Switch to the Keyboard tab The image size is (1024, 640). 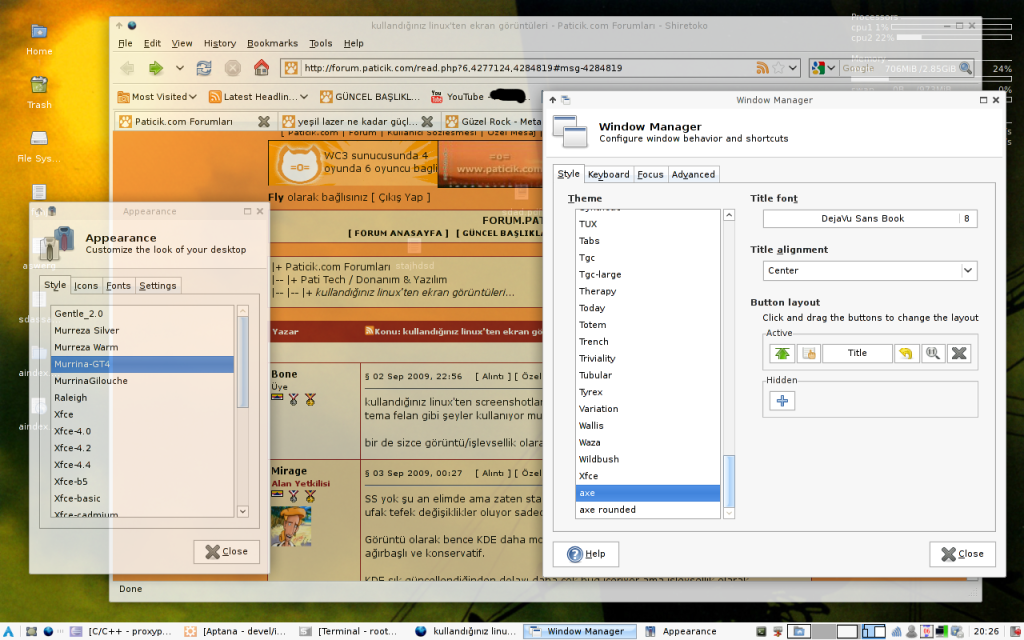608,174
